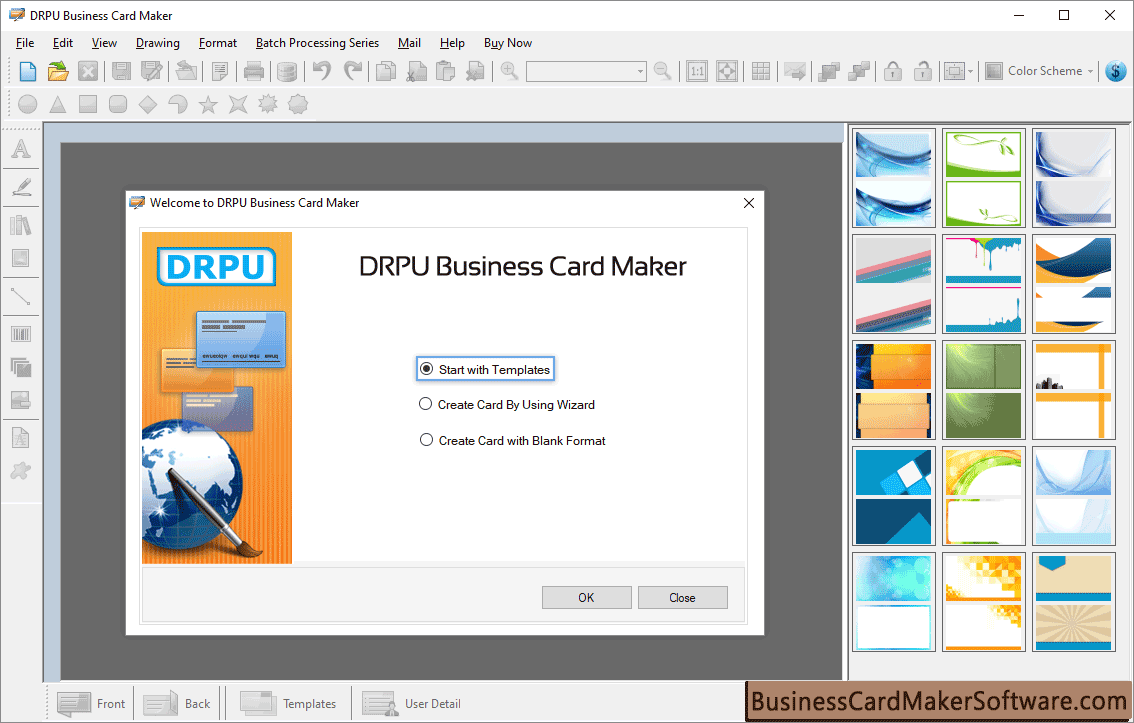Choose the olive green swirl template
The height and width of the screenshot is (723, 1134).
984,390
